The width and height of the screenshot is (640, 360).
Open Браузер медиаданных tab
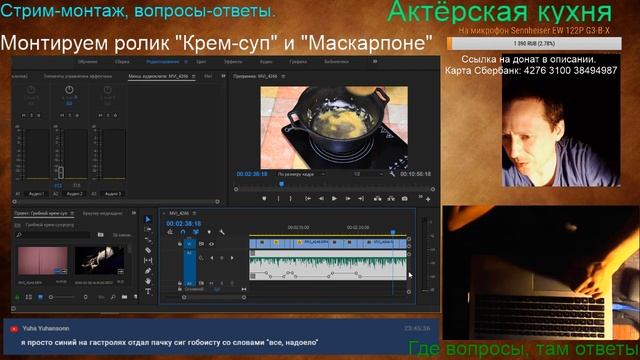tap(102, 213)
